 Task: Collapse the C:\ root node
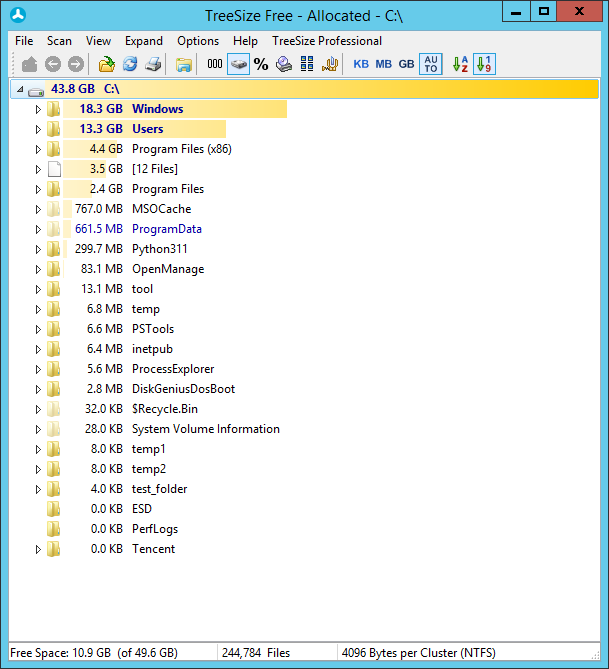(x=20, y=89)
